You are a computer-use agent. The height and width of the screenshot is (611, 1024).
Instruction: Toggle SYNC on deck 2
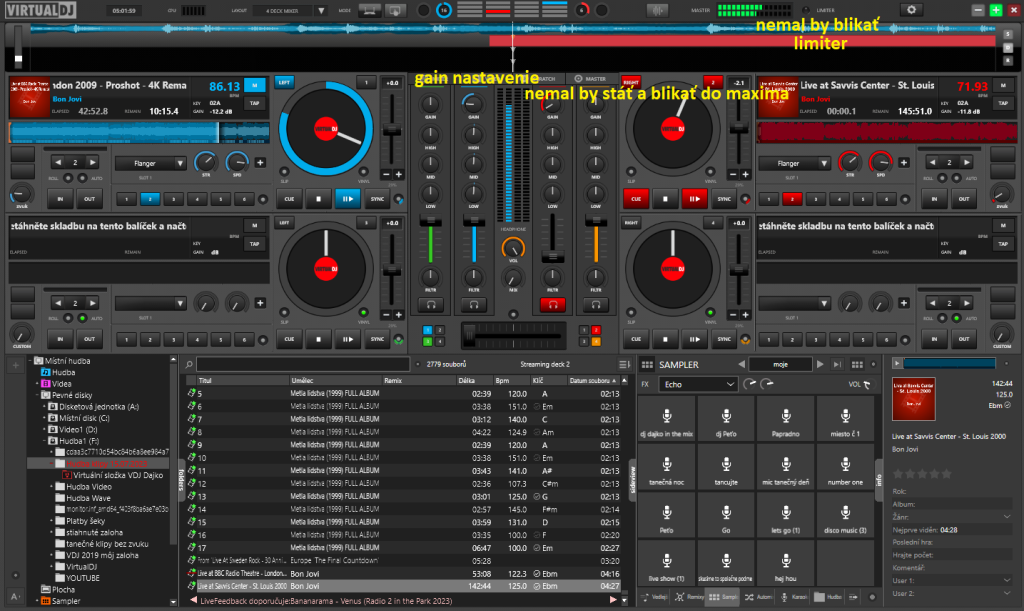(723, 199)
